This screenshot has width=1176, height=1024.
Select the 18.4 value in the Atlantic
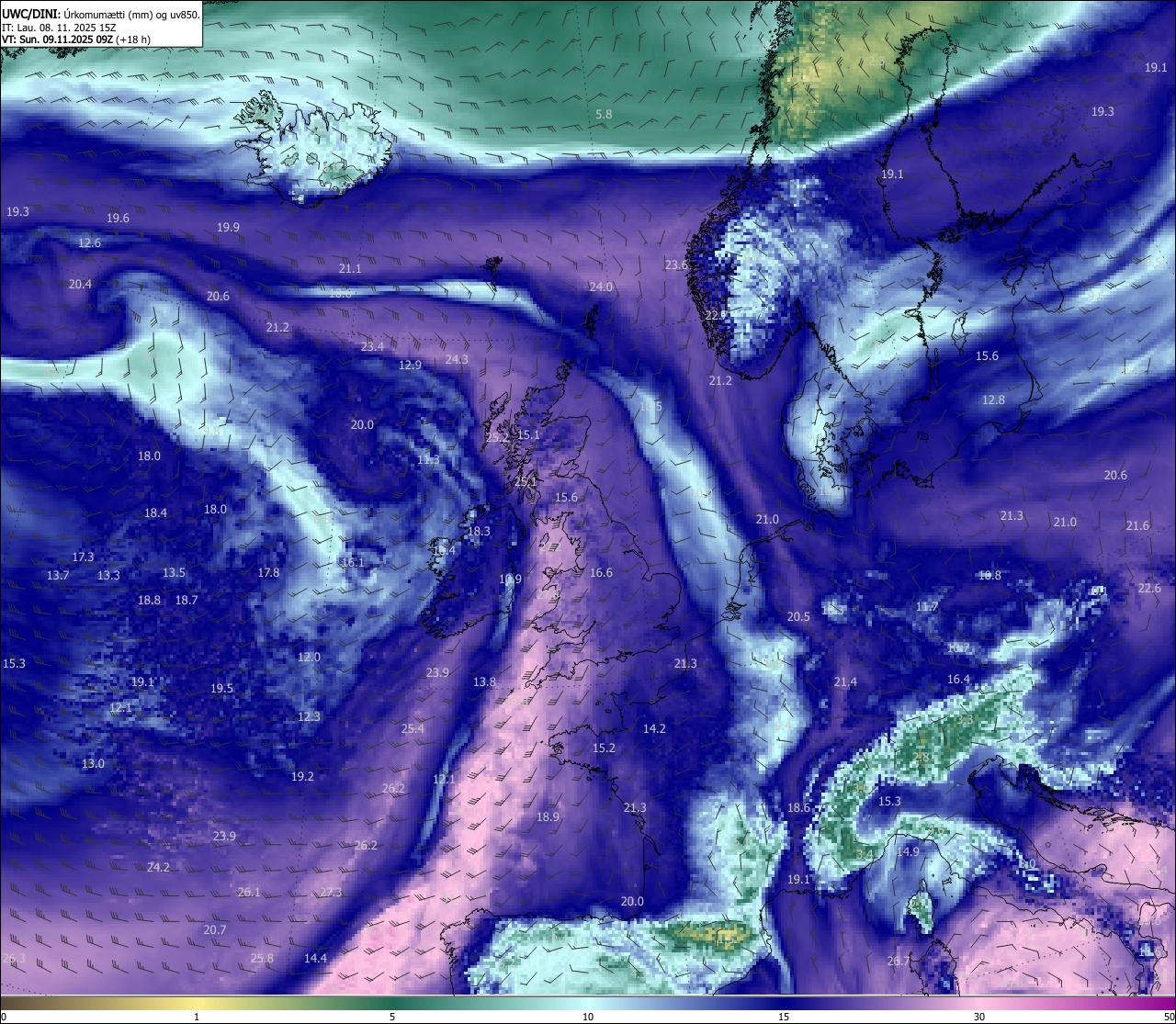155,512
